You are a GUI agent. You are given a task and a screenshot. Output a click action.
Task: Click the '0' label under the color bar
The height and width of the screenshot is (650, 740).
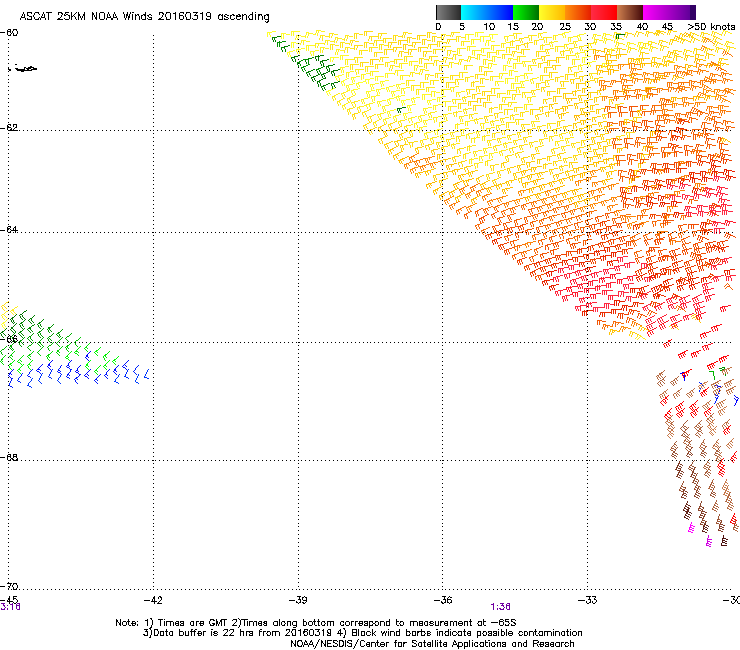tap(438, 27)
